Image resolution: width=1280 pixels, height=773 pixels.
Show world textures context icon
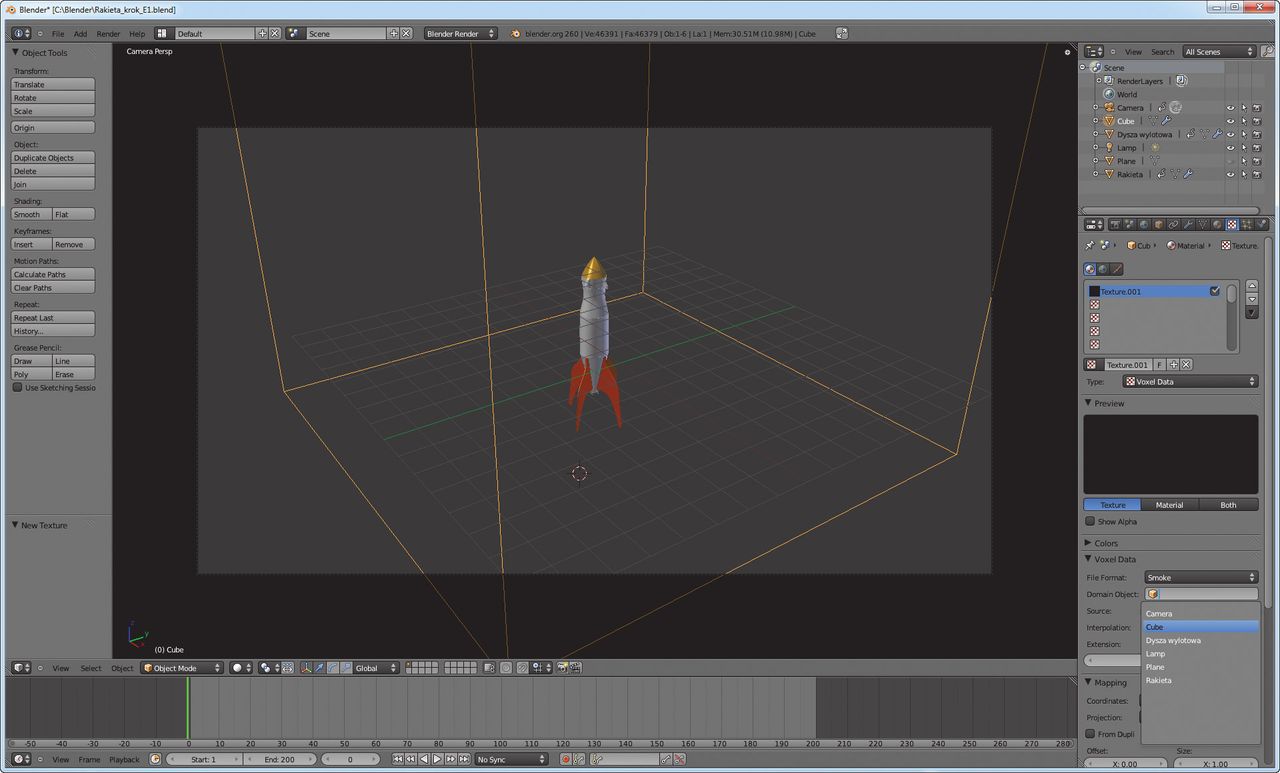1103,269
